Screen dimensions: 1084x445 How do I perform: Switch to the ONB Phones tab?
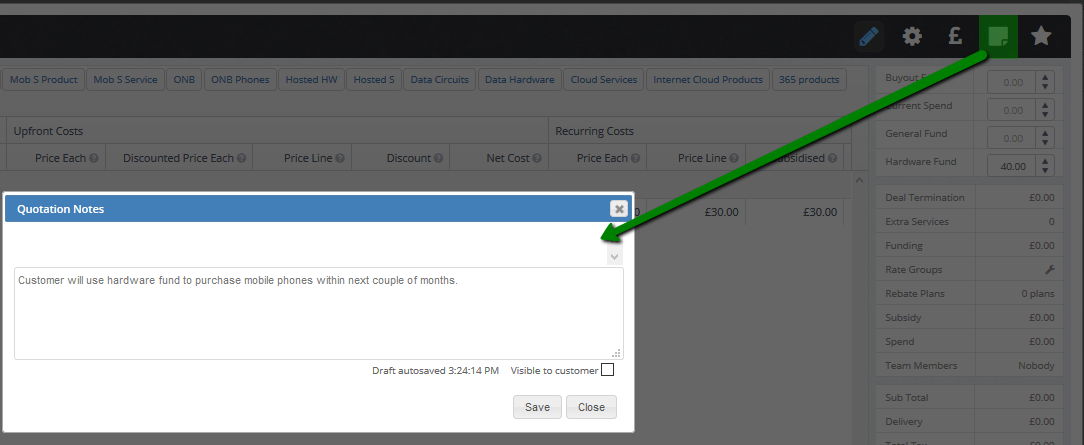(240, 79)
